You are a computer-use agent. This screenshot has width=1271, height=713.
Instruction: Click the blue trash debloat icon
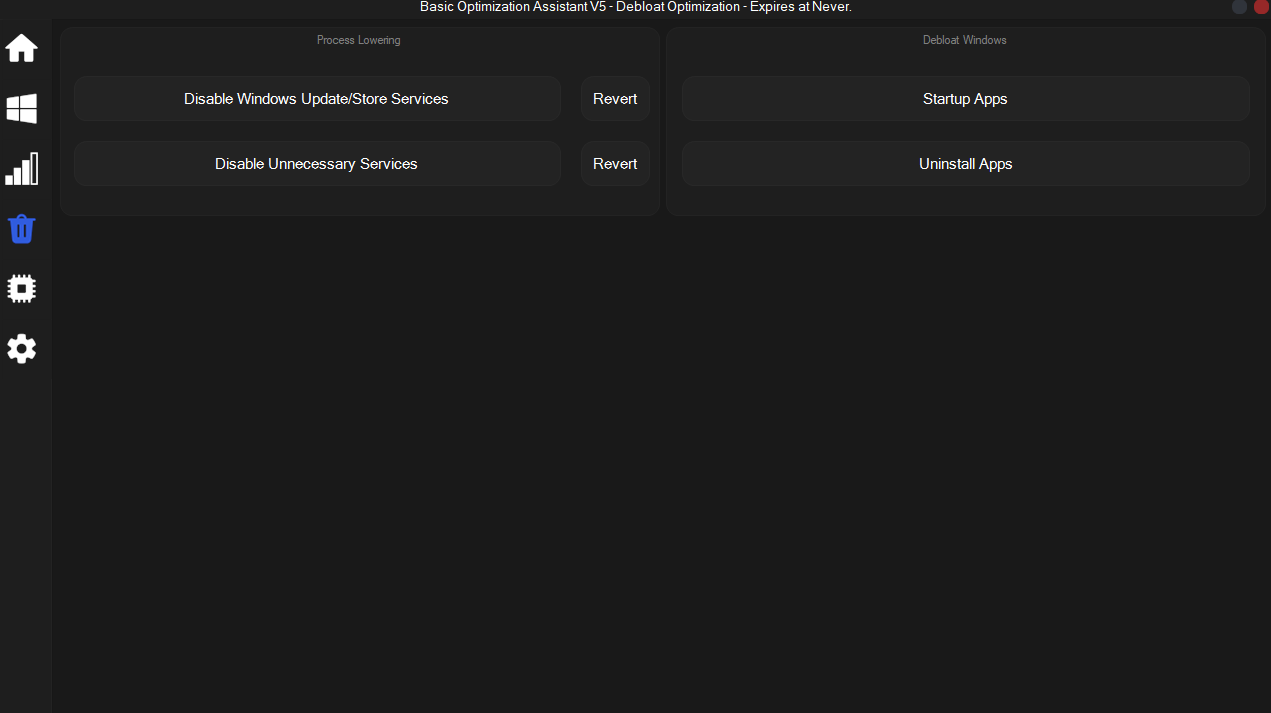coord(22,229)
